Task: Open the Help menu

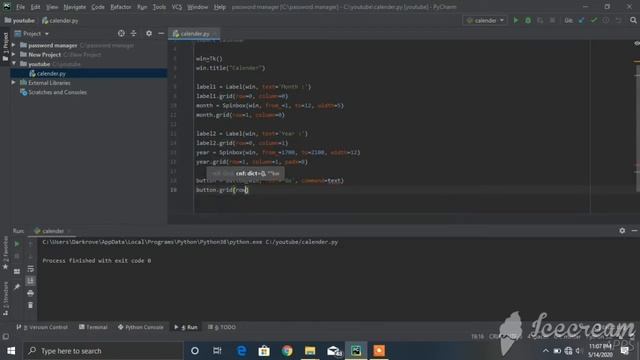Action: 220,7
